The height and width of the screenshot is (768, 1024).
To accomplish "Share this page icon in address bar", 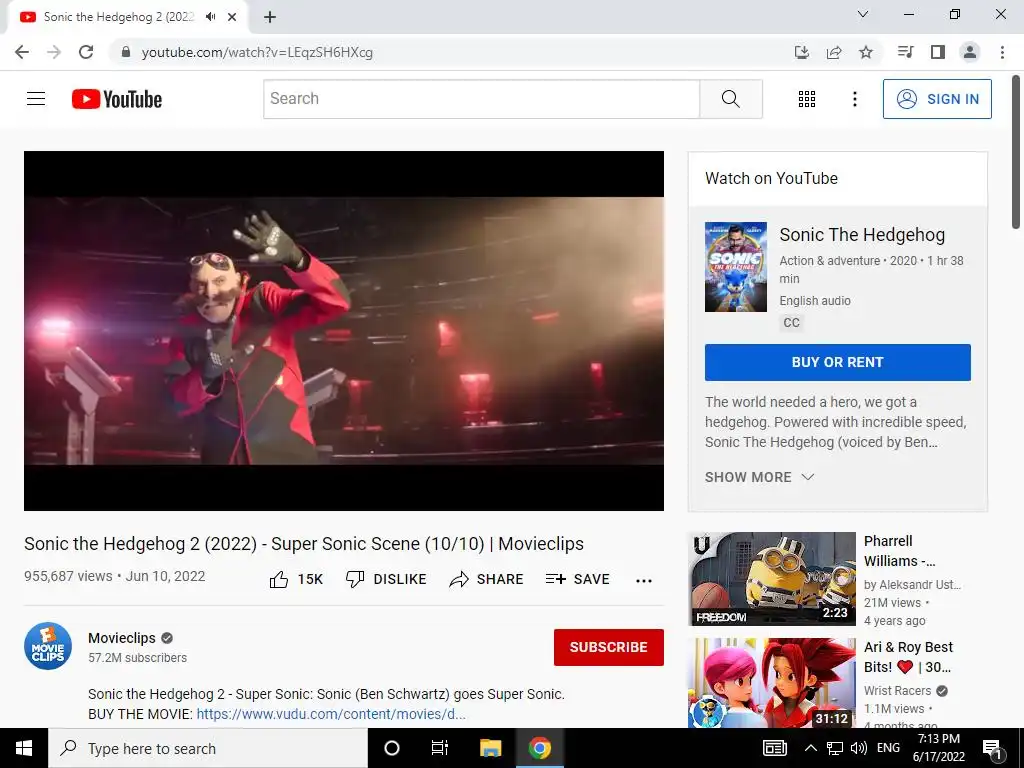I will [834, 52].
